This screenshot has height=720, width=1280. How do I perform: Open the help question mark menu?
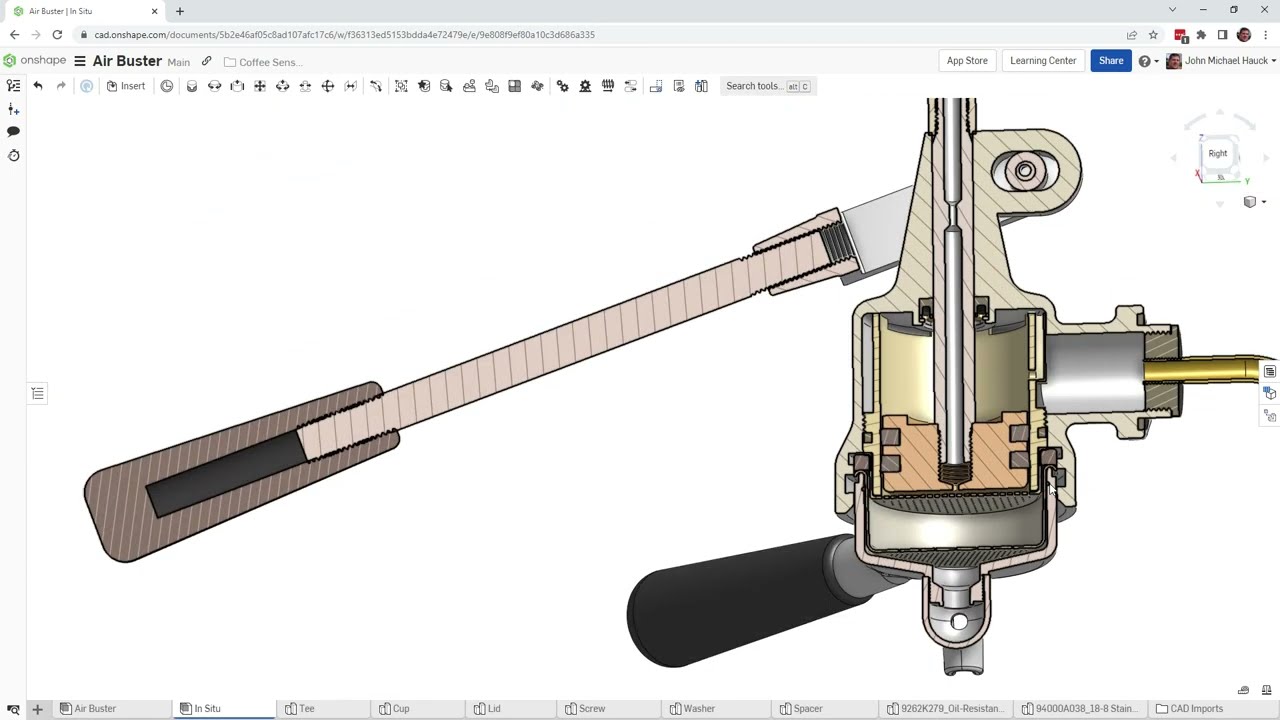(1148, 61)
